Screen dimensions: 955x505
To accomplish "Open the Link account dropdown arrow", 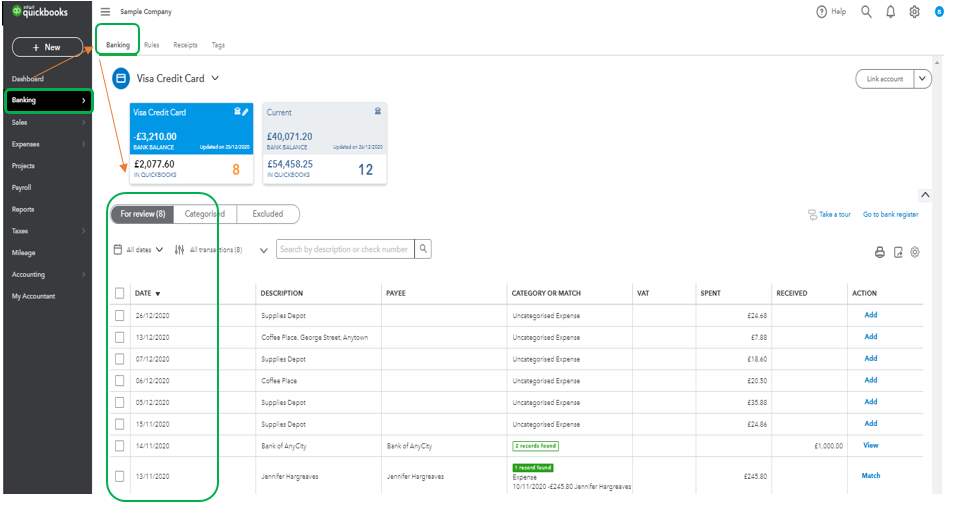I will pyautogui.click(x=922, y=79).
